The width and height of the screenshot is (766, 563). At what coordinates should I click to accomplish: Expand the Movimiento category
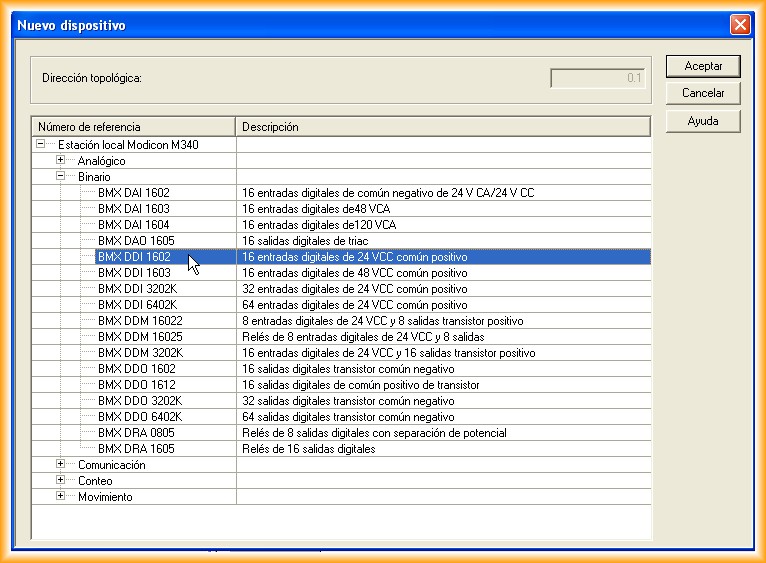[x=61, y=496]
